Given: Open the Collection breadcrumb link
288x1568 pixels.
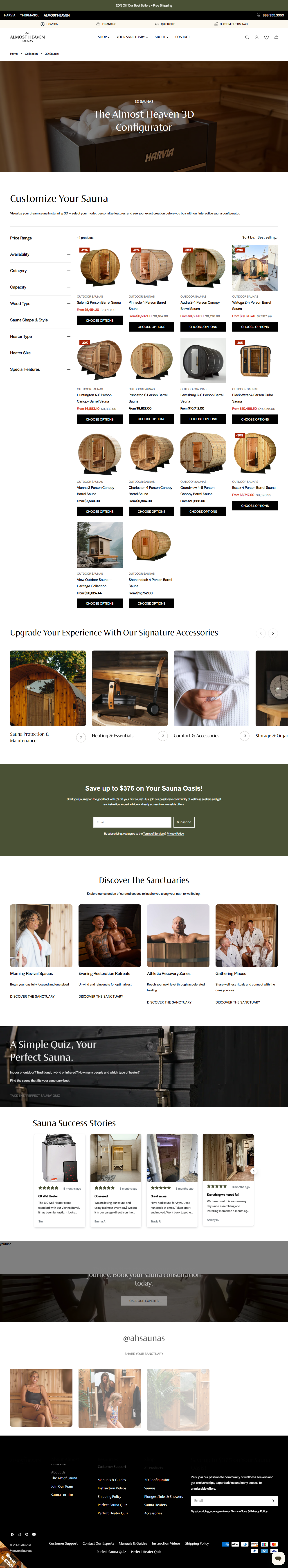Looking at the screenshot, I should point(31,54).
